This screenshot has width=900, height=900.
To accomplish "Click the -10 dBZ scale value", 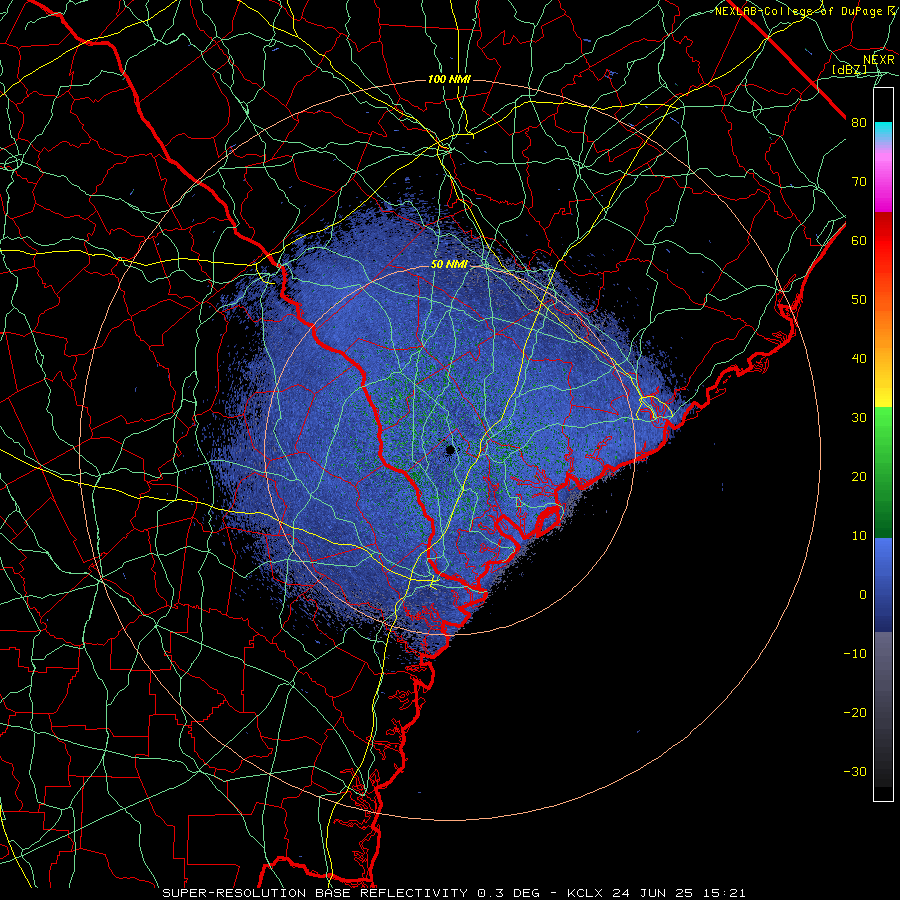I will pyautogui.click(x=855, y=654).
